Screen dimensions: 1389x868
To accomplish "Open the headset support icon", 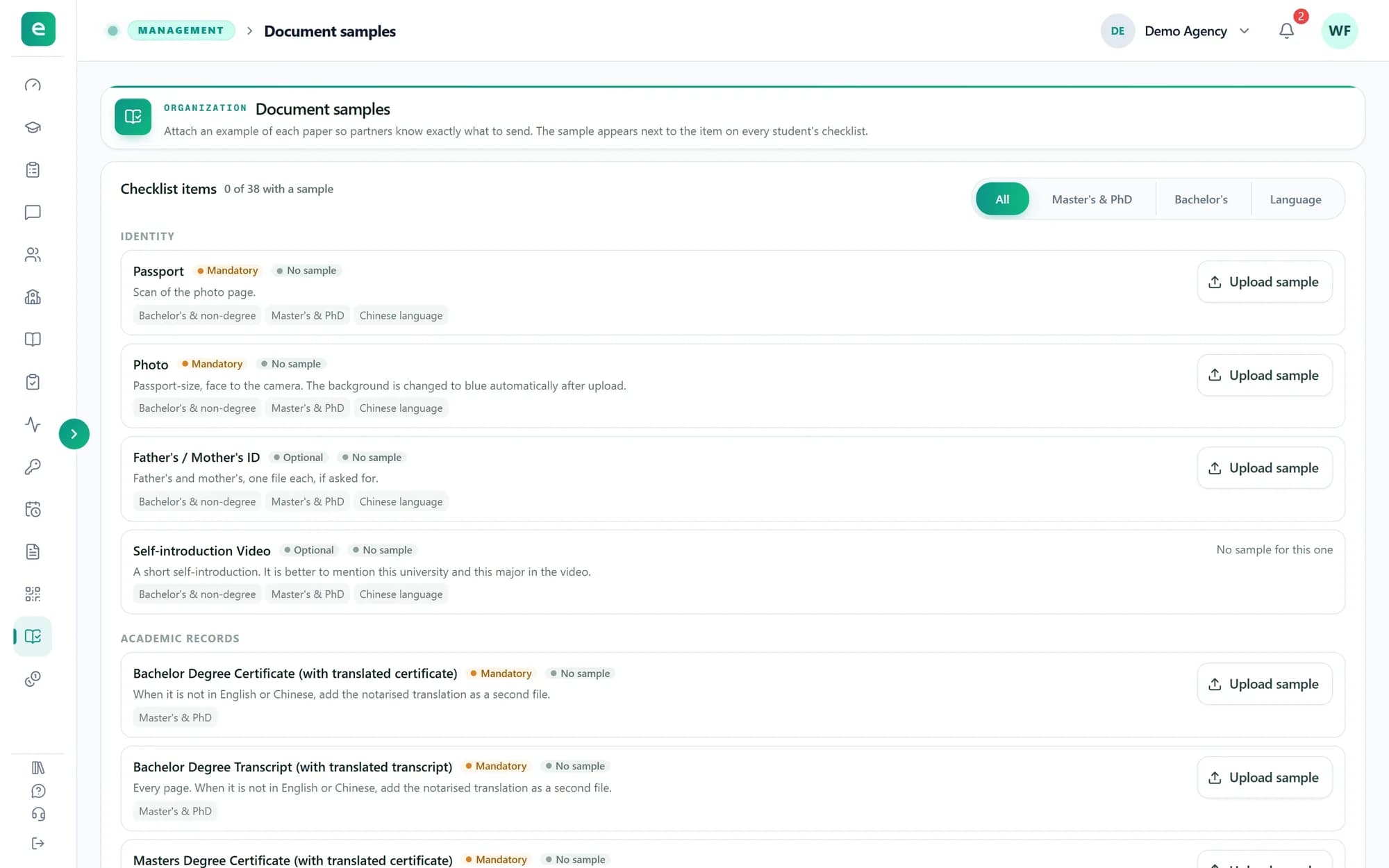I will tap(38, 814).
